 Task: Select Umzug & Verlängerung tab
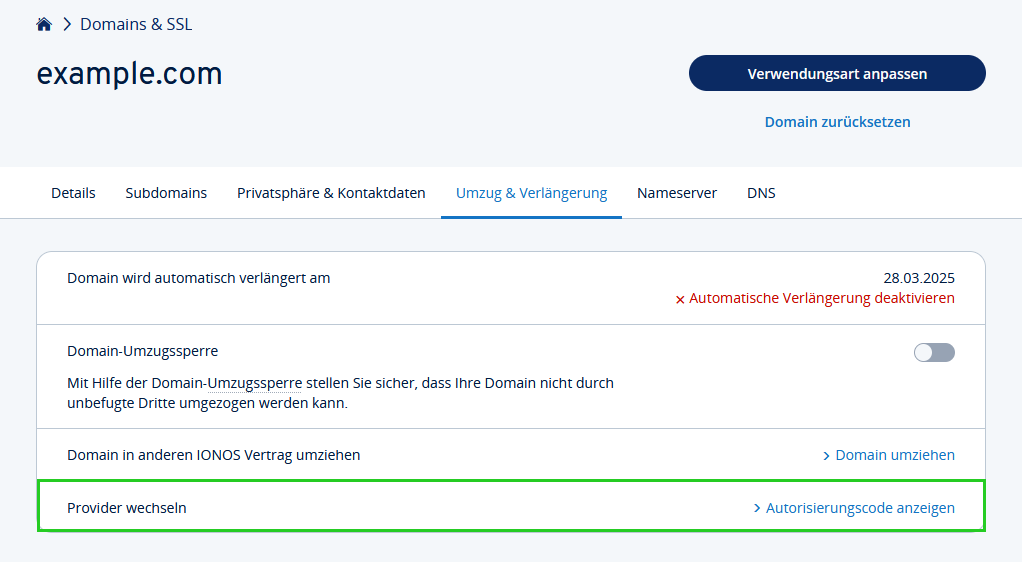[531, 193]
